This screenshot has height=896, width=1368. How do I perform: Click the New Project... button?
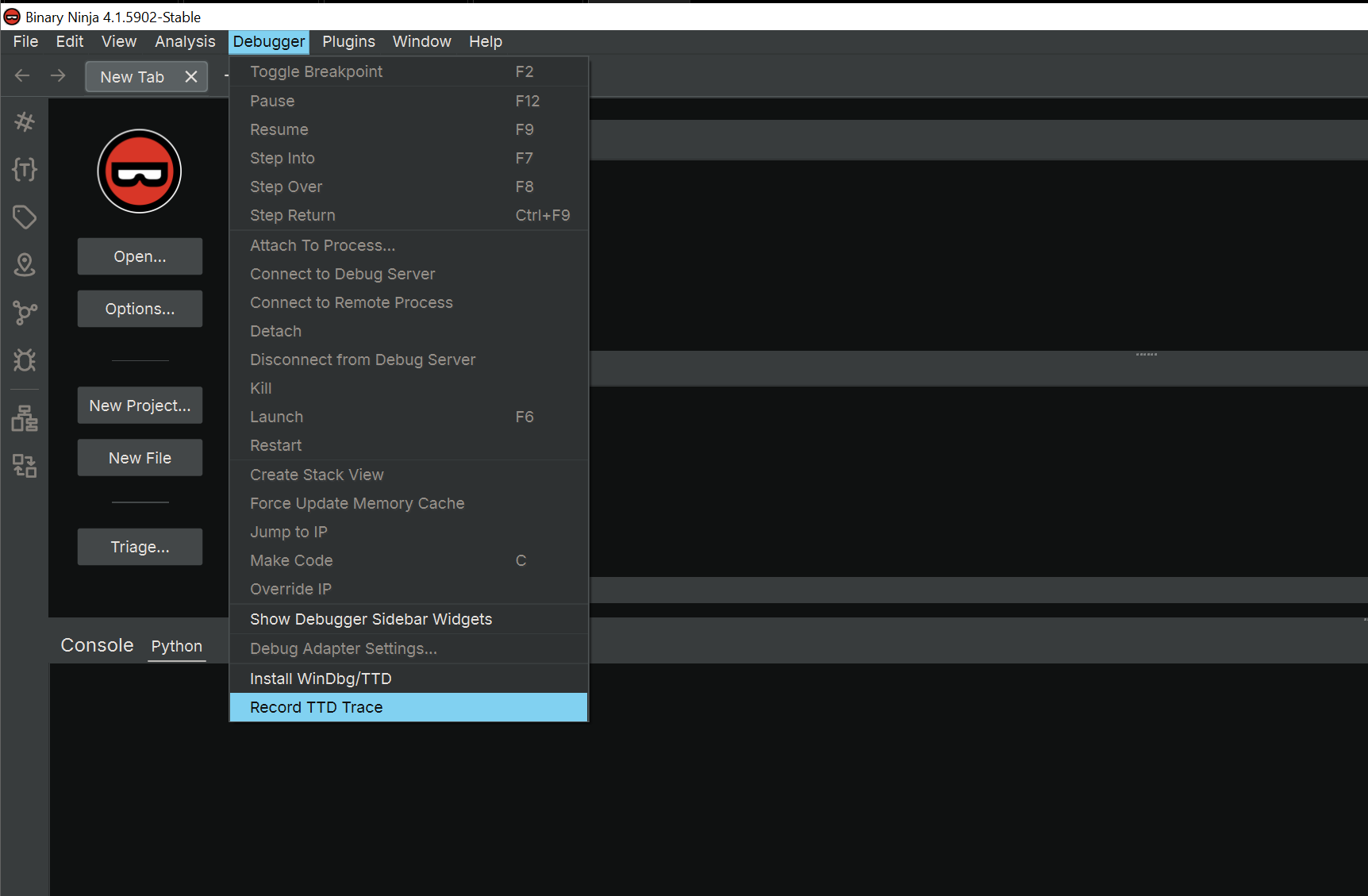pyautogui.click(x=140, y=406)
